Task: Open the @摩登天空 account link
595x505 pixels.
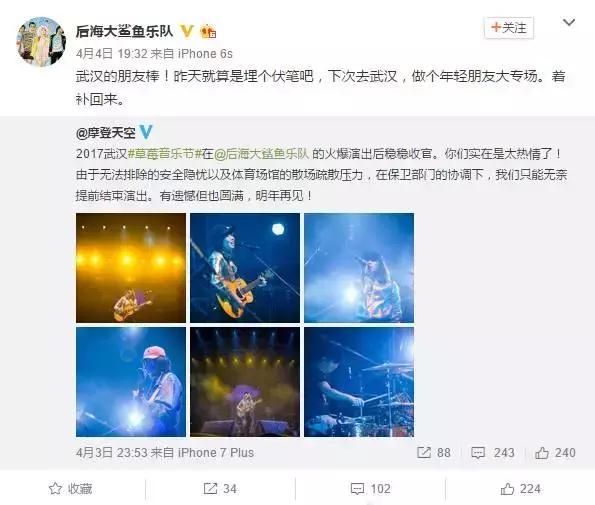Action: [x=105, y=133]
